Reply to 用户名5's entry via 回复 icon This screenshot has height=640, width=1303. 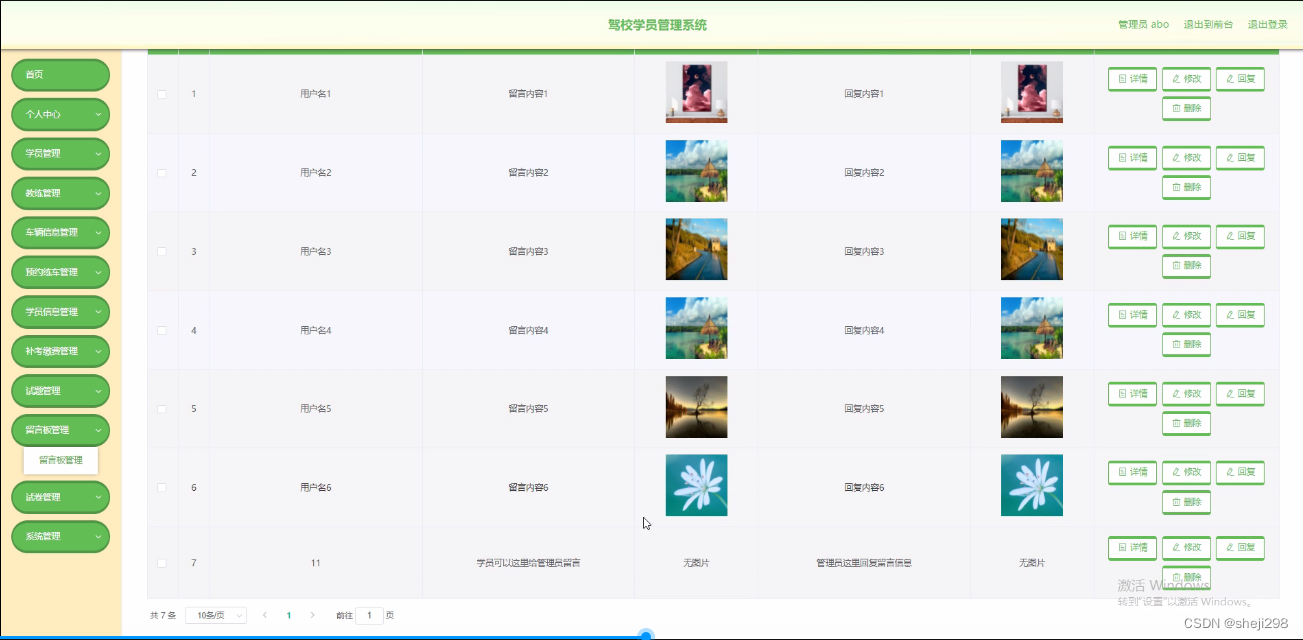pos(1240,393)
